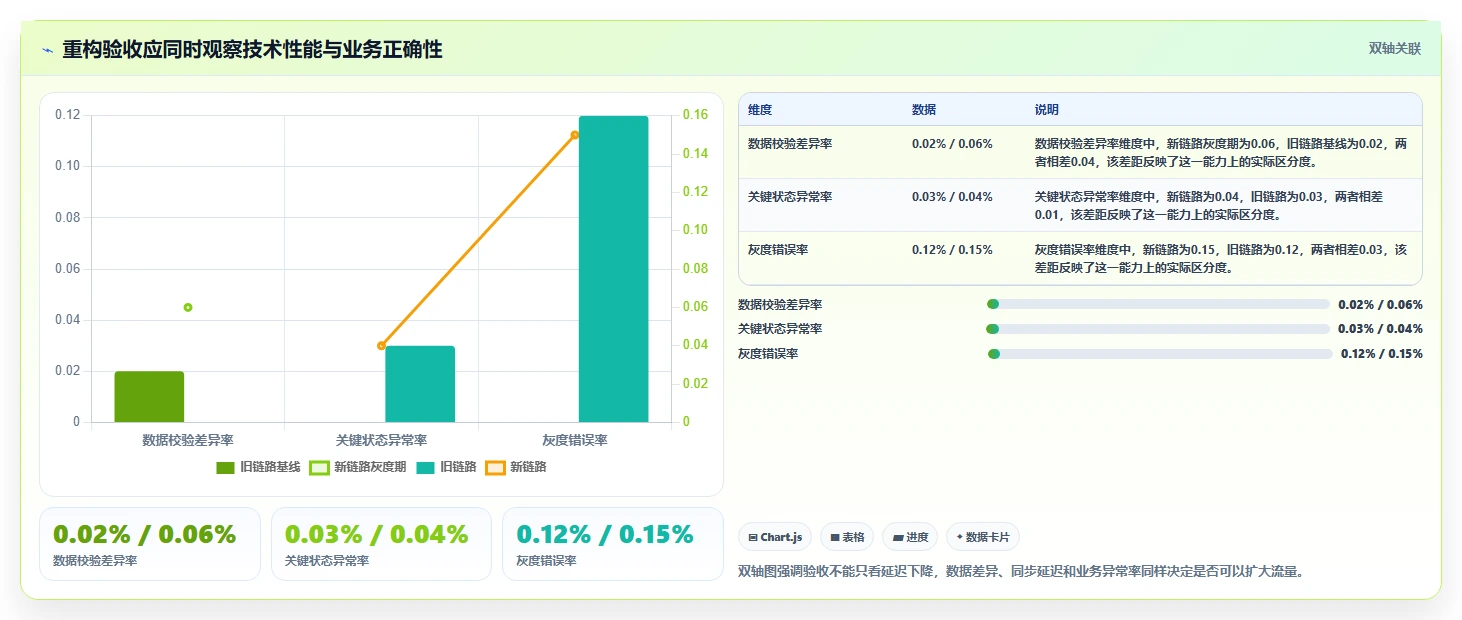
Task: Click the green 旧链路基线 legend color box
Action: pos(225,467)
